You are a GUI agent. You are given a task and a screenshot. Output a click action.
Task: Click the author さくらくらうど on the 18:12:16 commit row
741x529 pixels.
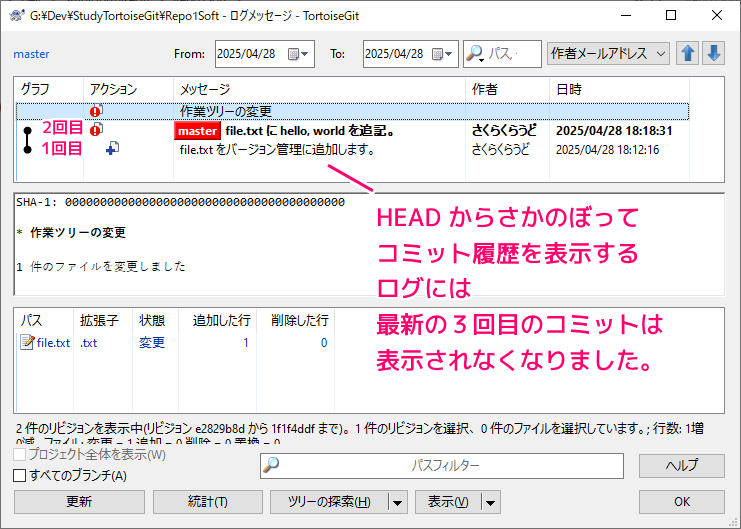click(500, 150)
